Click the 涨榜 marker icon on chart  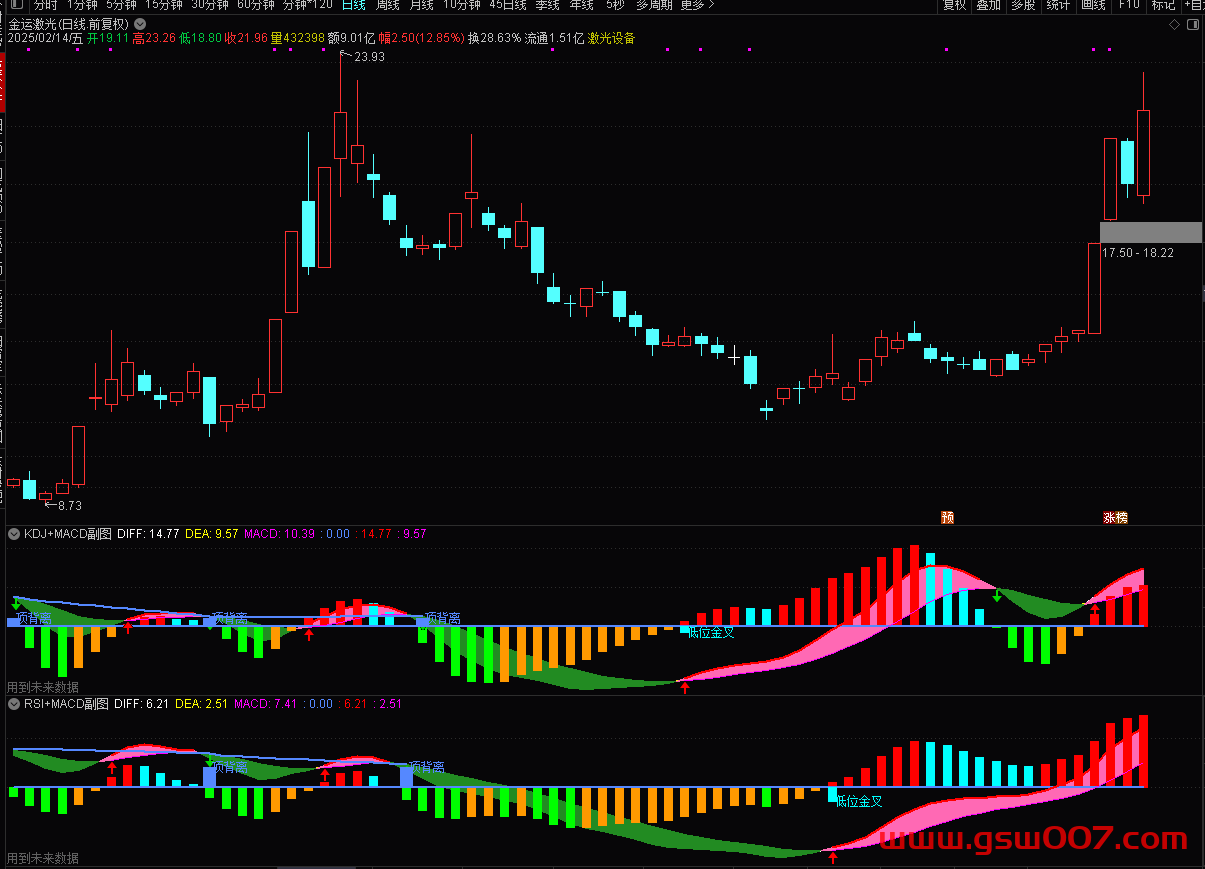(1115, 517)
